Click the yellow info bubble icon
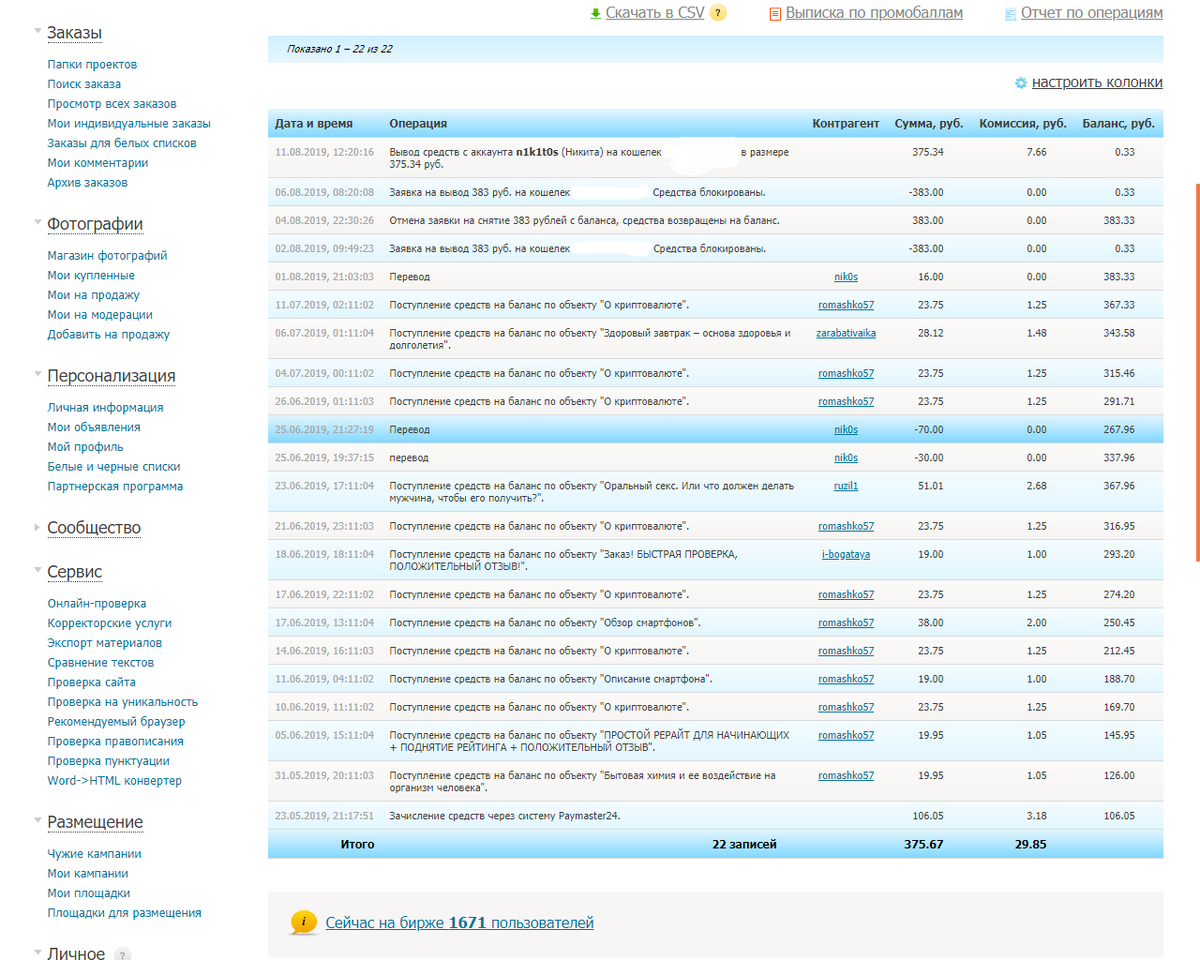 [304, 922]
